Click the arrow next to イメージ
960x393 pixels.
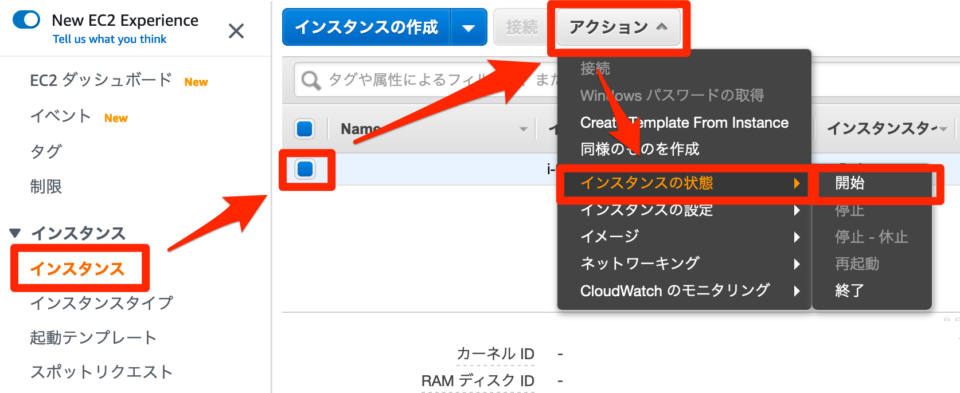[x=797, y=237]
